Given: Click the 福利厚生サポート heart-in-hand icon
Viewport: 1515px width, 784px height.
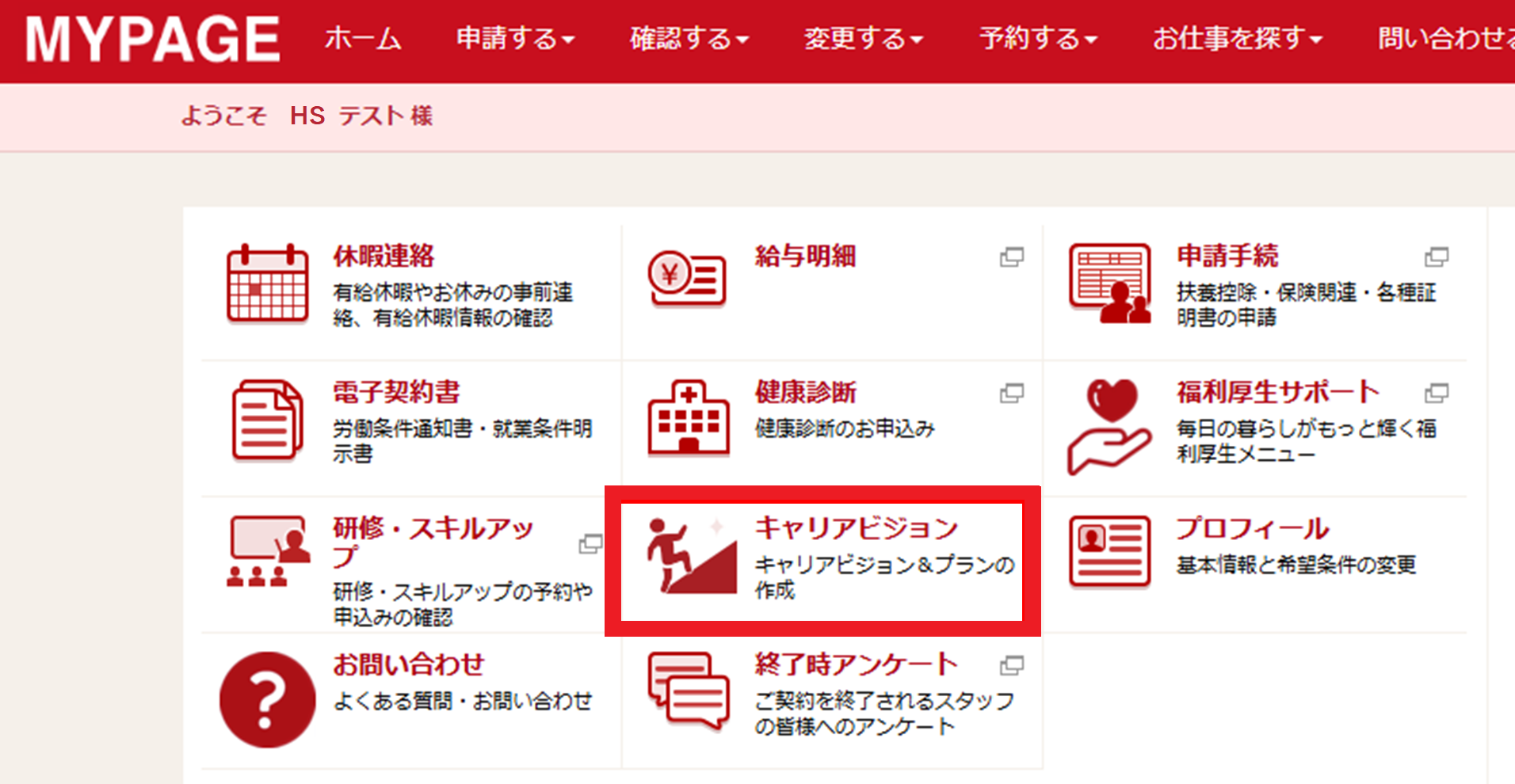Looking at the screenshot, I should click(x=1109, y=427).
